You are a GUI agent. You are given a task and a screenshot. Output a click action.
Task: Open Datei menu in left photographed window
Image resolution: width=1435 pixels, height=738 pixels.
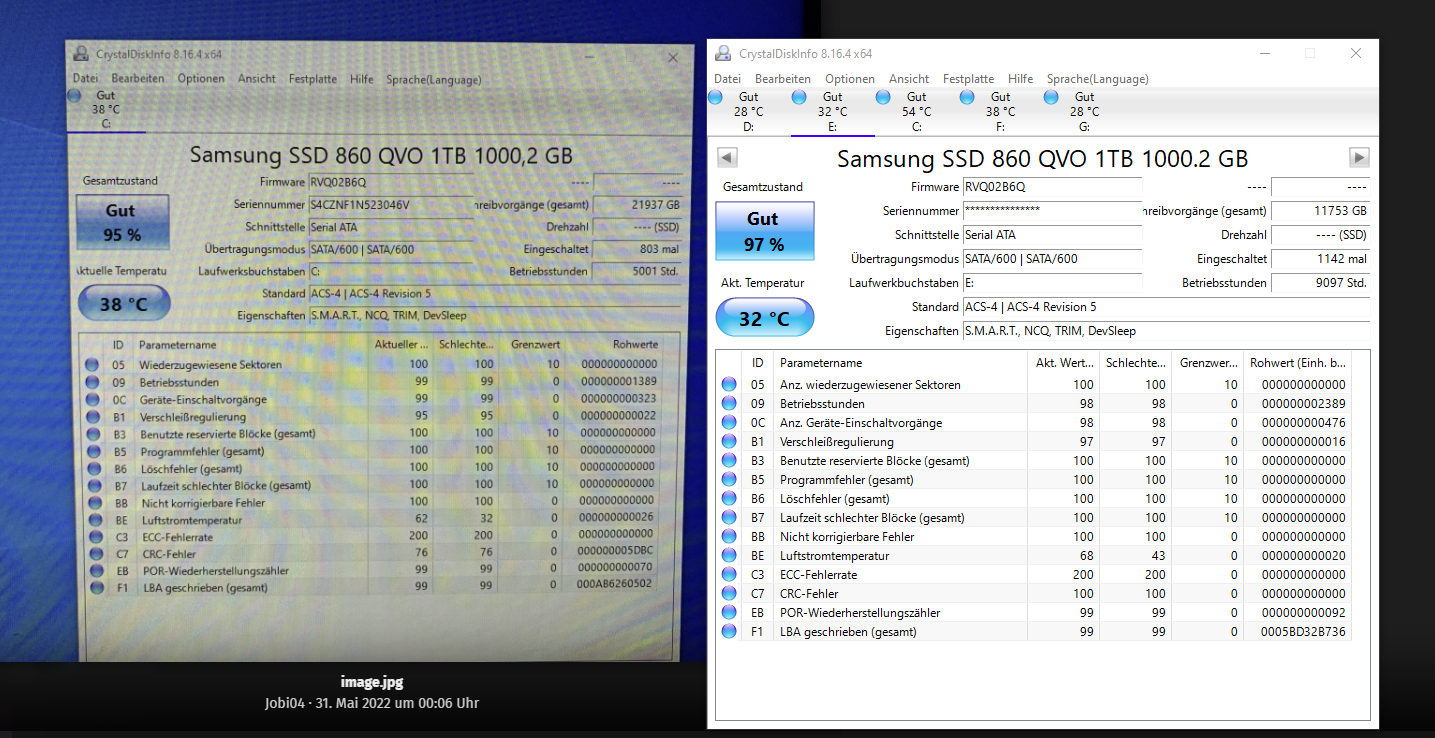pyautogui.click(x=85, y=79)
